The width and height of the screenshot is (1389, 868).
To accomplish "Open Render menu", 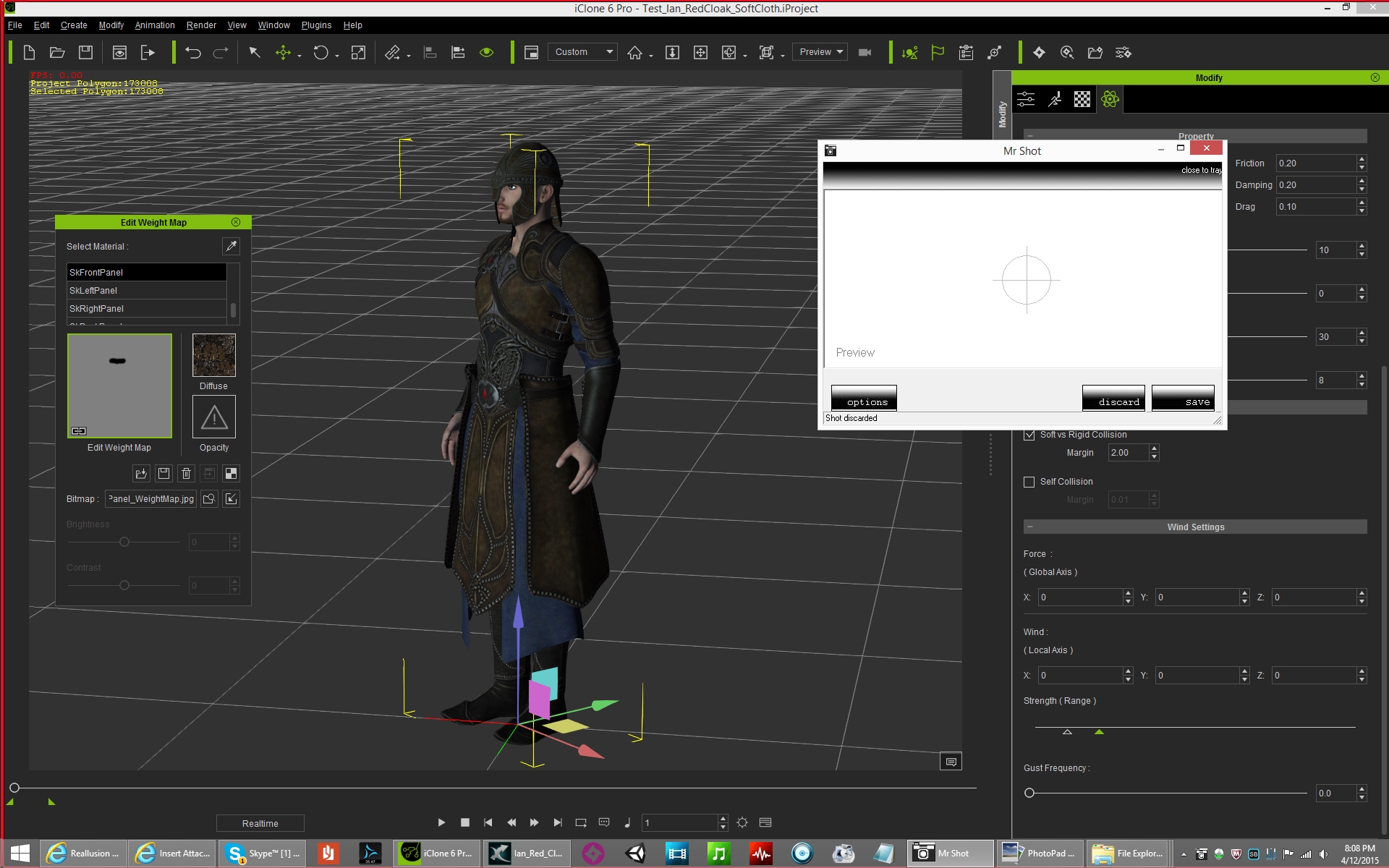I will (201, 25).
